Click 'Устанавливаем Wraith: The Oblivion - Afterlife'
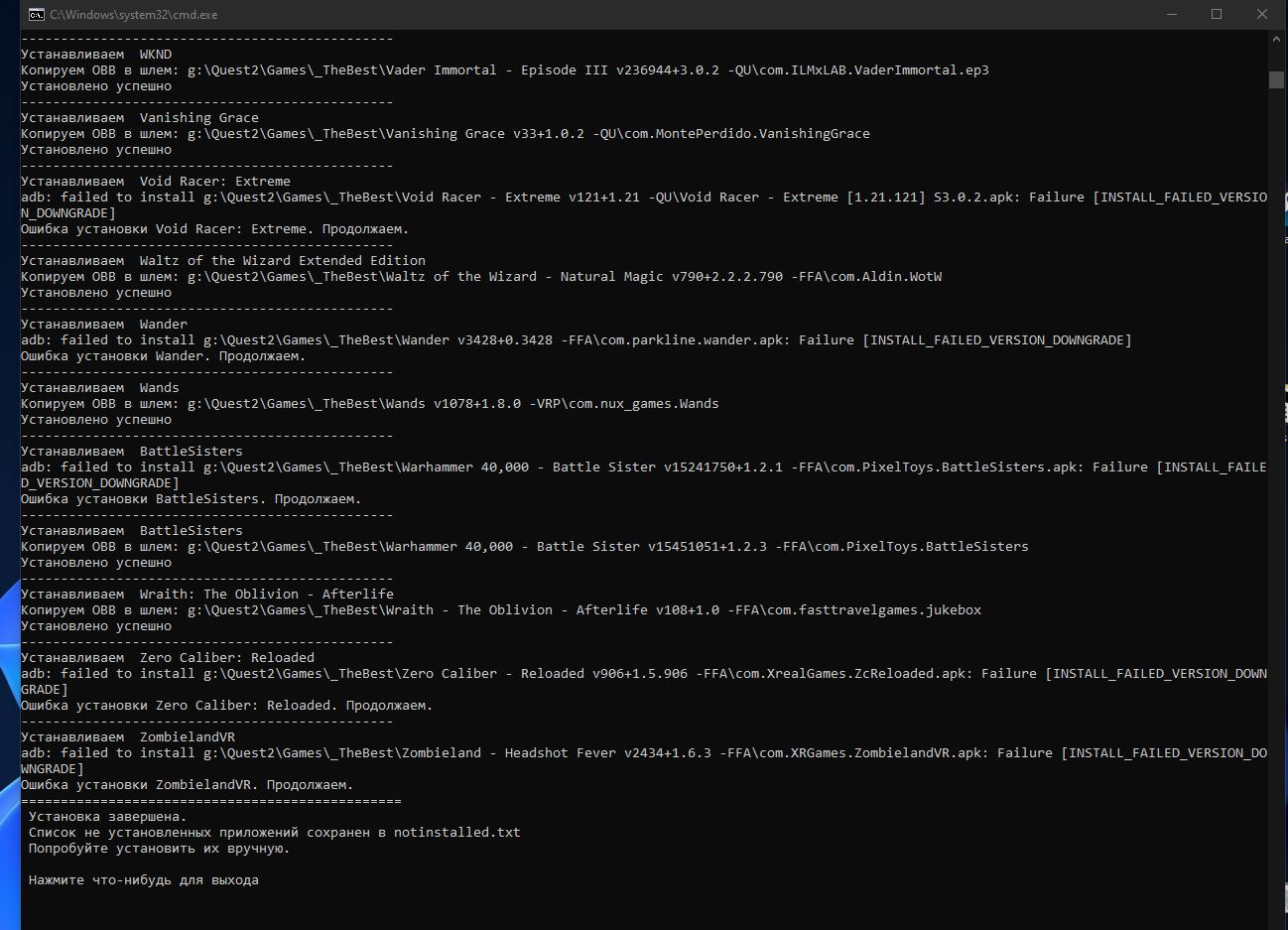Viewport: 1288px width, 930px height. click(x=207, y=595)
